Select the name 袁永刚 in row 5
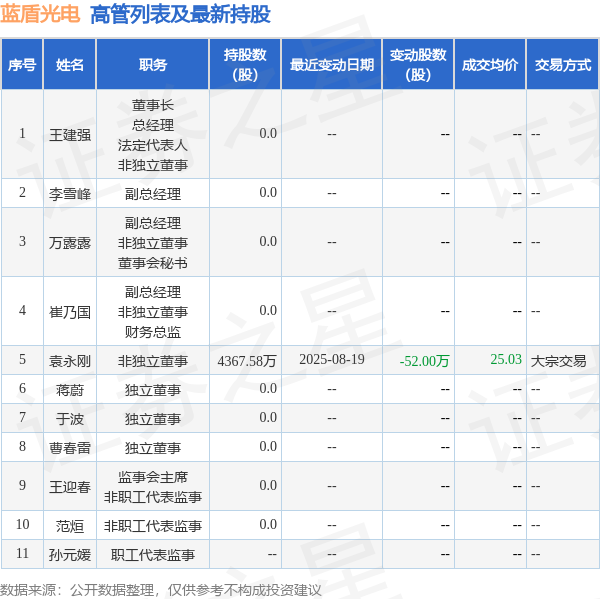Viewport: 600px width, 599px height. [x=70, y=361]
